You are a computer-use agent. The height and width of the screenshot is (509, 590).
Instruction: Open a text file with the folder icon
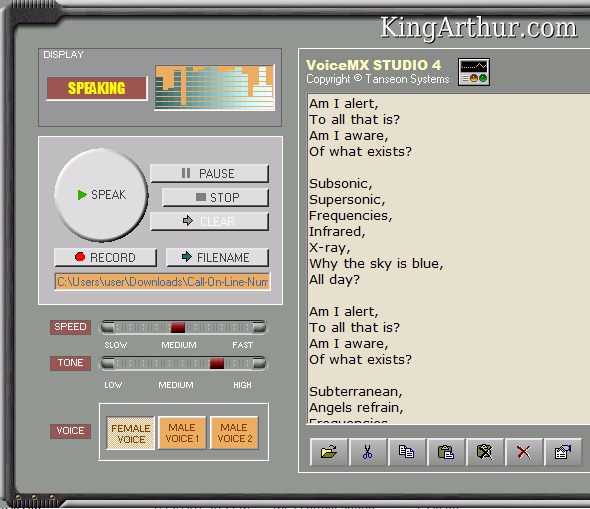click(x=329, y=452)
